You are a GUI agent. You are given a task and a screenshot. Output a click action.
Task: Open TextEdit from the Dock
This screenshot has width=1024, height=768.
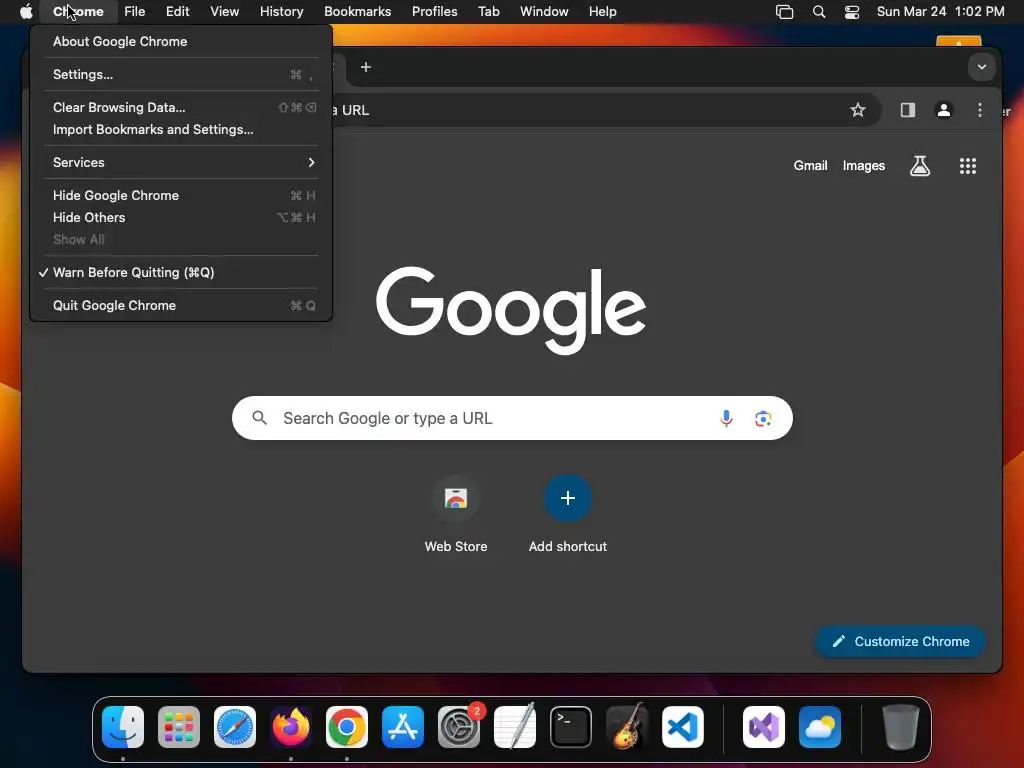click(x=515, y=726)
